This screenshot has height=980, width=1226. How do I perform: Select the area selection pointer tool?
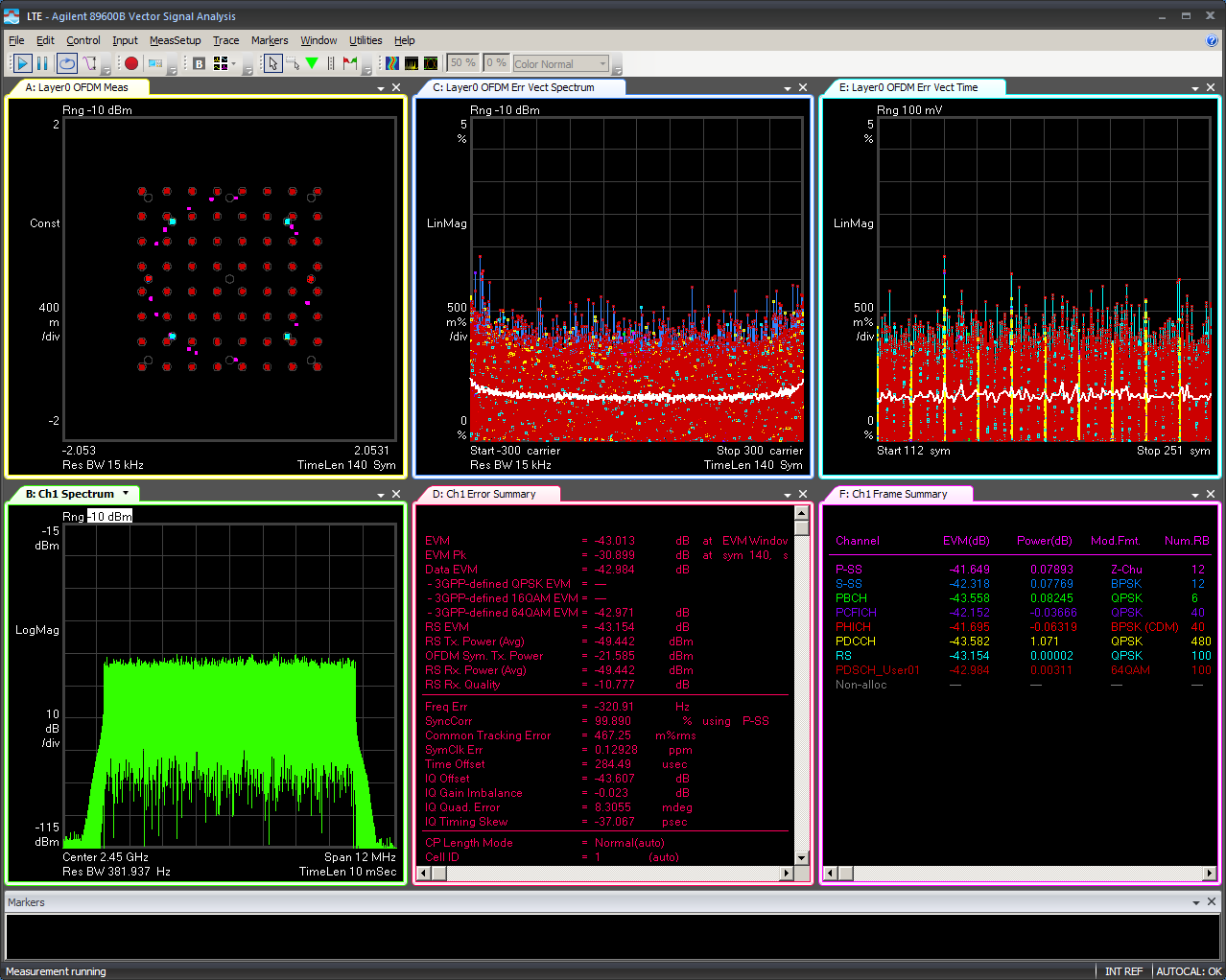(x=293, y=63)
